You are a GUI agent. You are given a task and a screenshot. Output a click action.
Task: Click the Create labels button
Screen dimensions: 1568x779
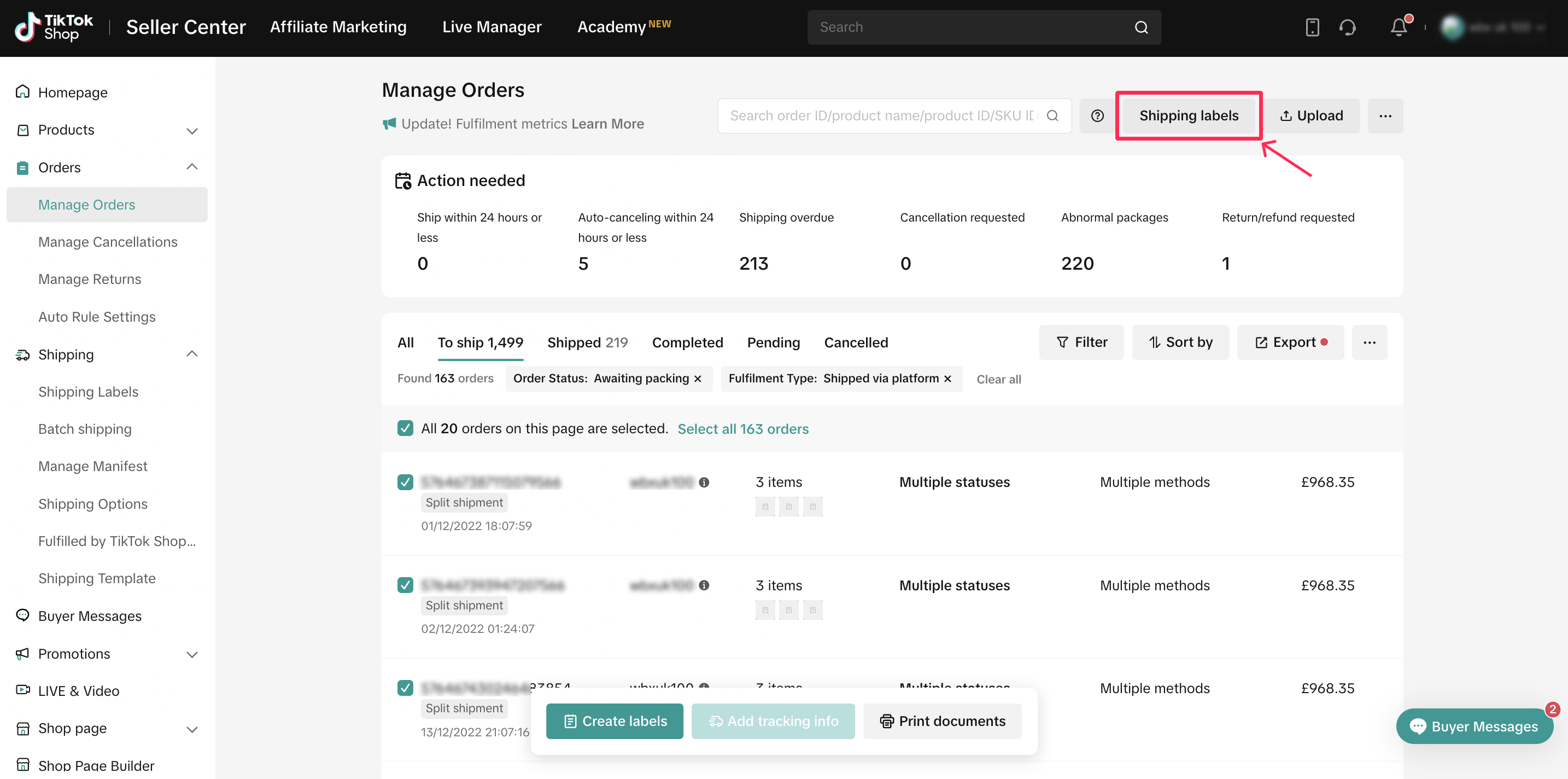614,721
